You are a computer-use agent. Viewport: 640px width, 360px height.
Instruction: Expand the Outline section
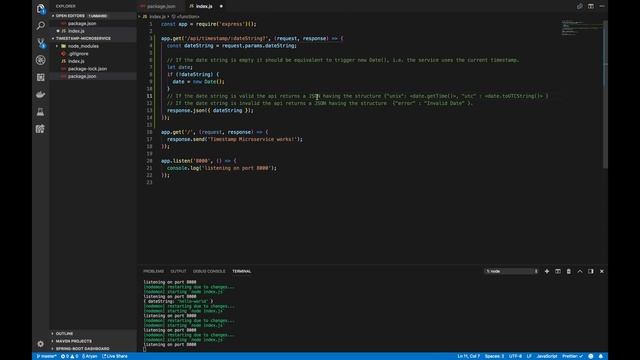pyautogui.click(x=93, y=333)
